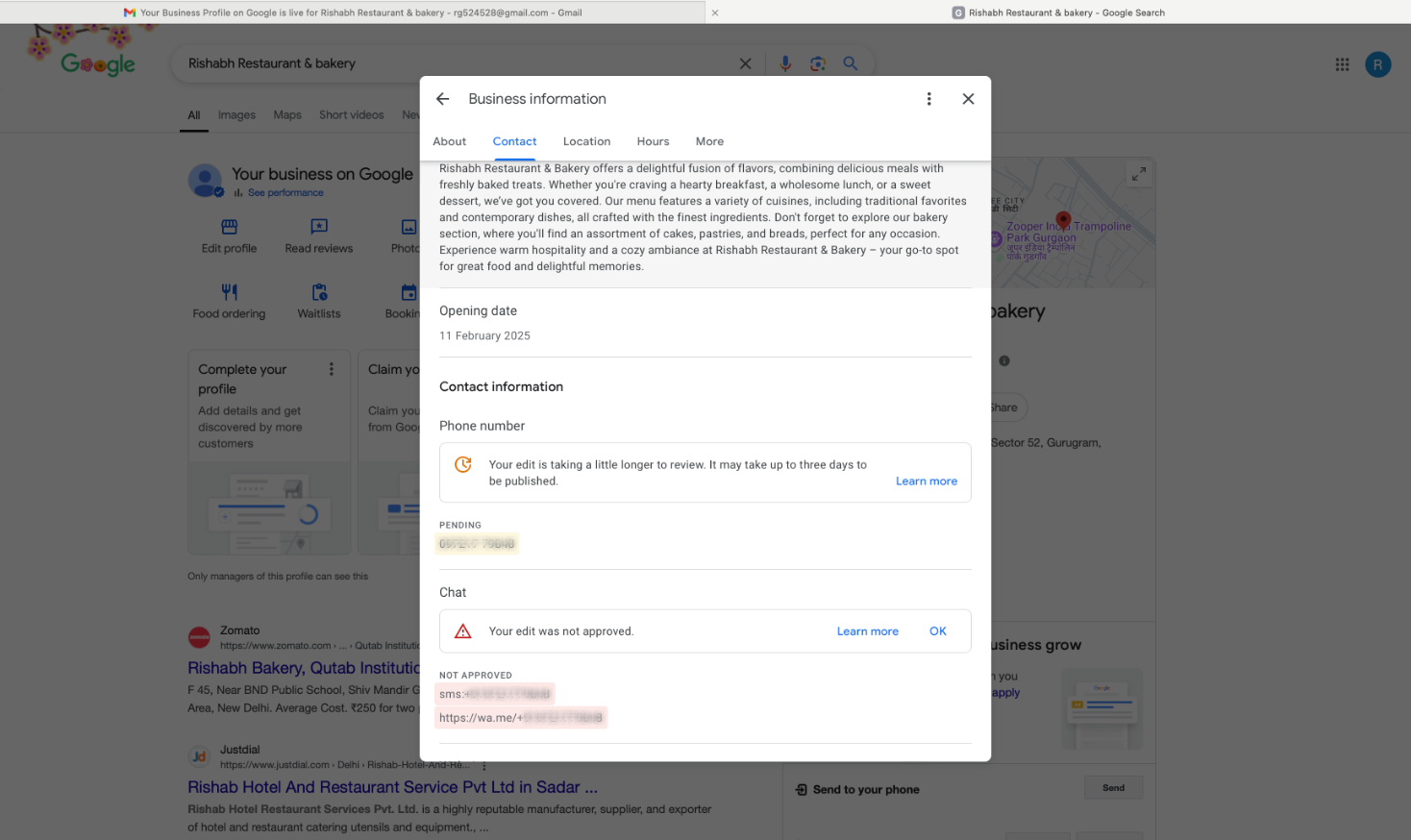Open the Rishabh Bakery Zomato result
The height and width of the screenshot is (840, 1411).
[304, 668]
